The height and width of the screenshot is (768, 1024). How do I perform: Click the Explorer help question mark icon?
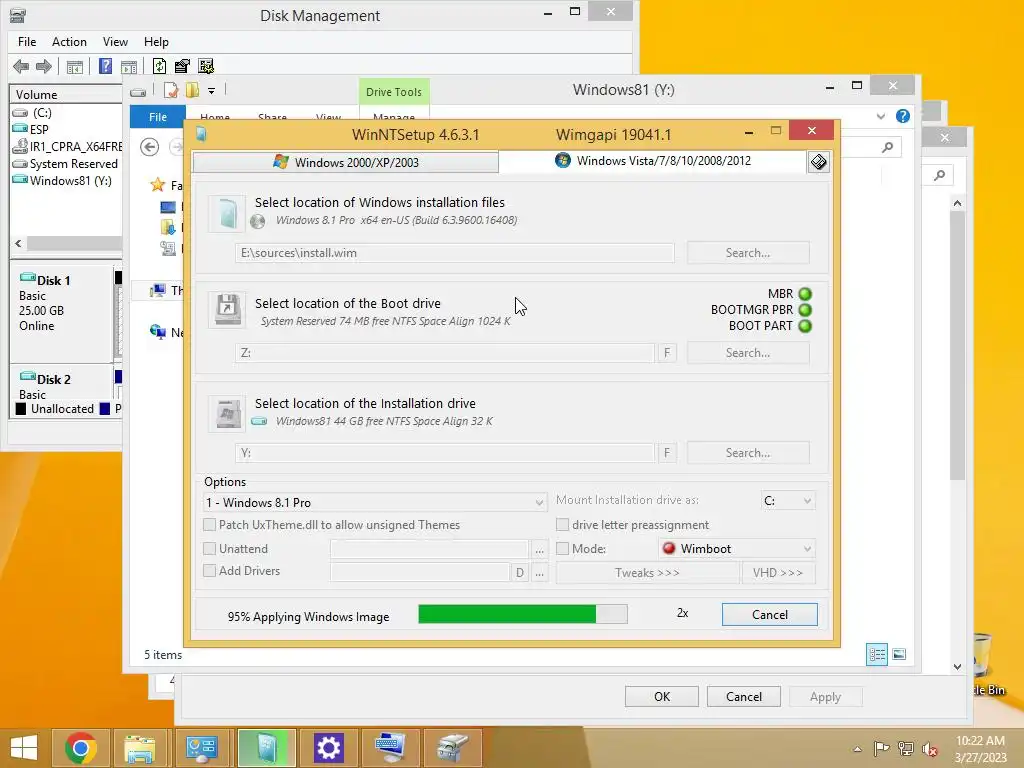point(903,116)
